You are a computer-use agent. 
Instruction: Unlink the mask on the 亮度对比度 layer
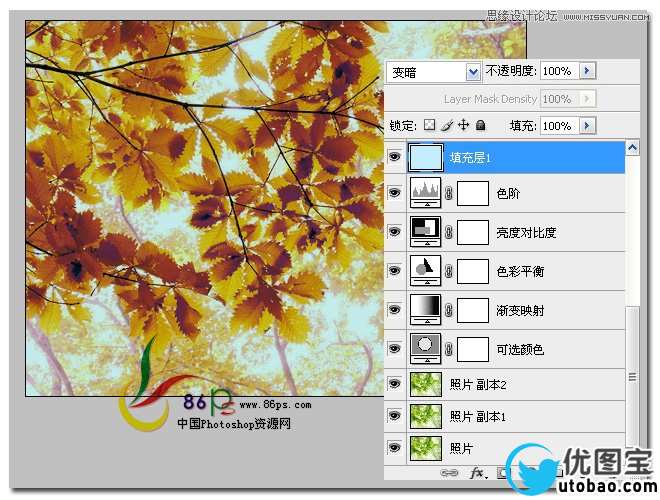click(x=449, y=232)
